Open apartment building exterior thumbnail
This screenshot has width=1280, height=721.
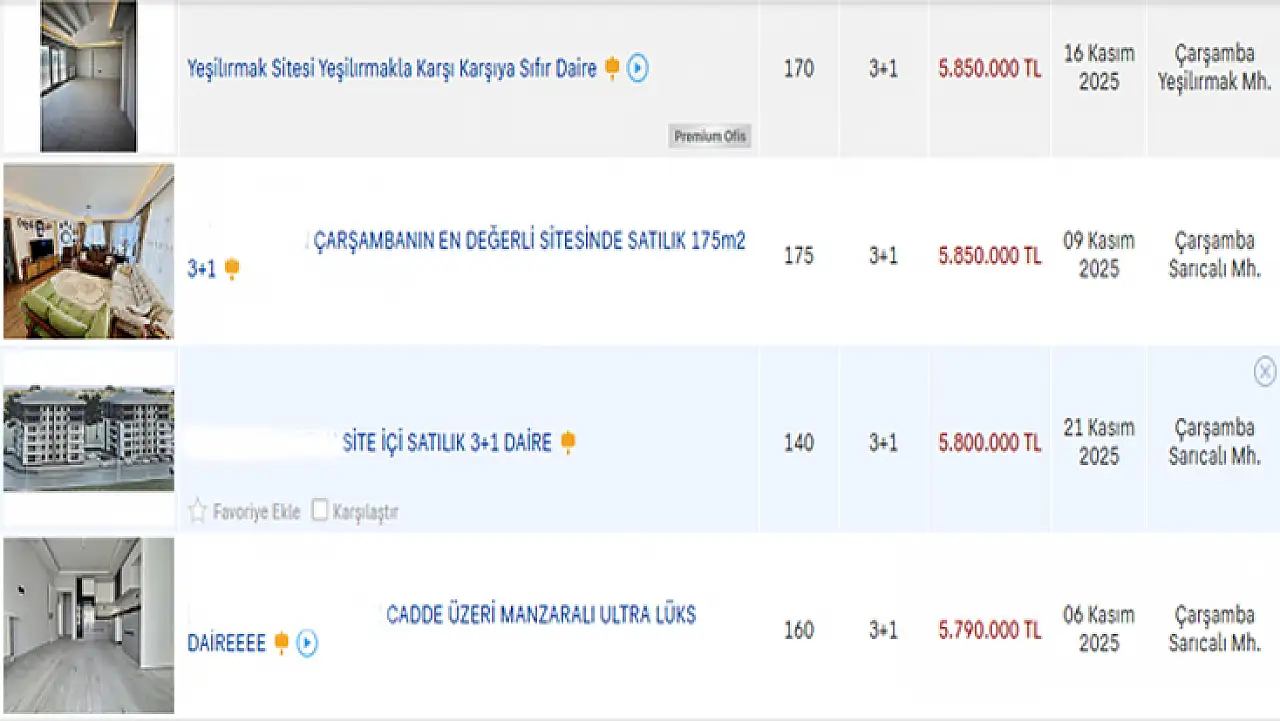88,438
